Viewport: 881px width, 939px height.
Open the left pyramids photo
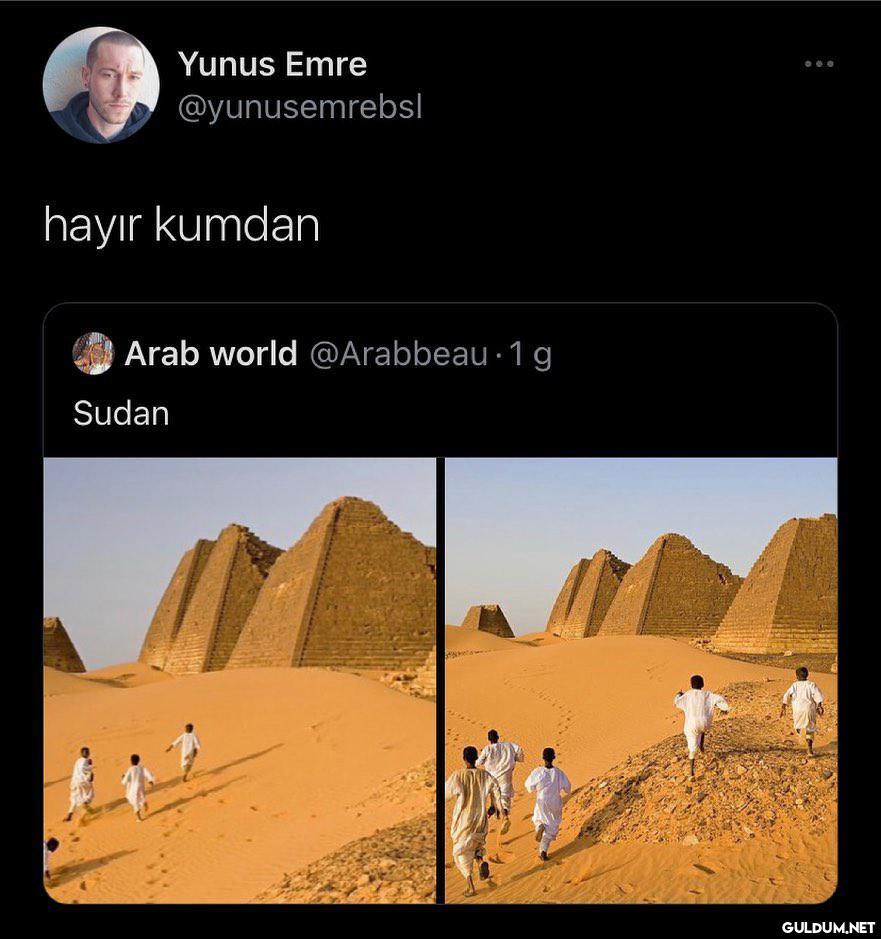point(240,680)
